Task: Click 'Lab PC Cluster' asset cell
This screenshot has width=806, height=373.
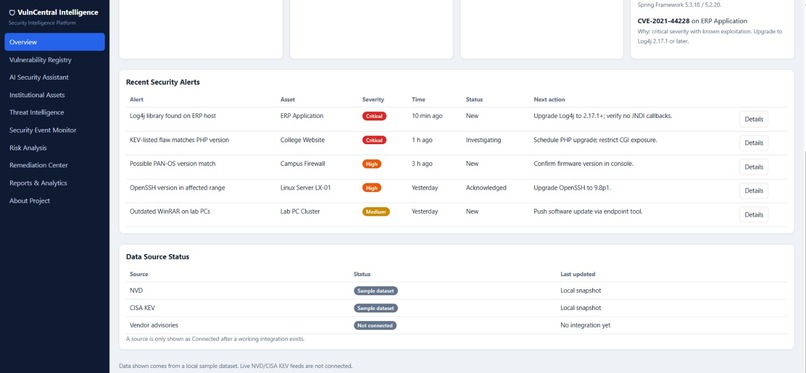Action: click(300, 212)
